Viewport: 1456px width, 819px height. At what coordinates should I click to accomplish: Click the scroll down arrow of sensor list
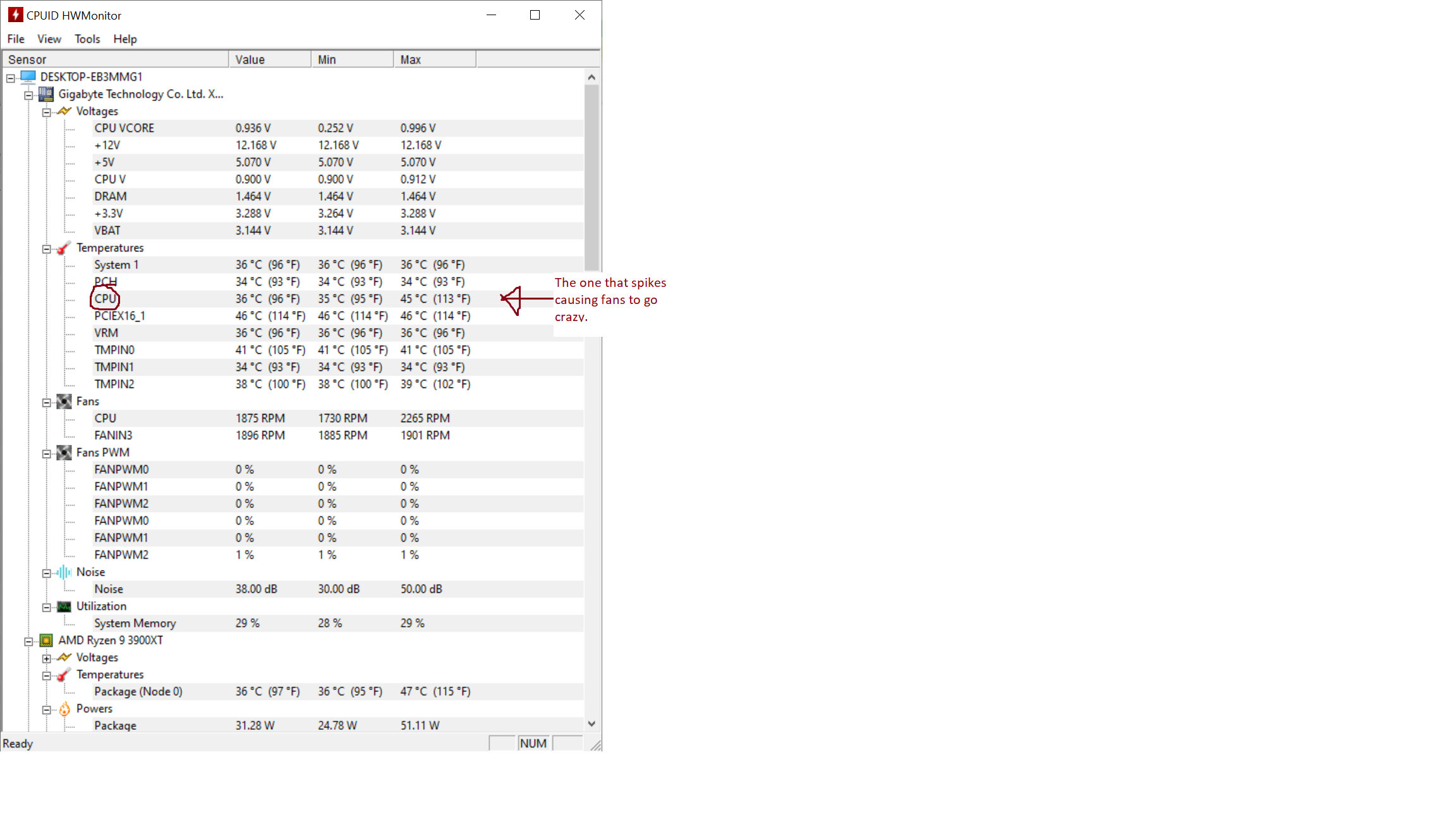591,724
